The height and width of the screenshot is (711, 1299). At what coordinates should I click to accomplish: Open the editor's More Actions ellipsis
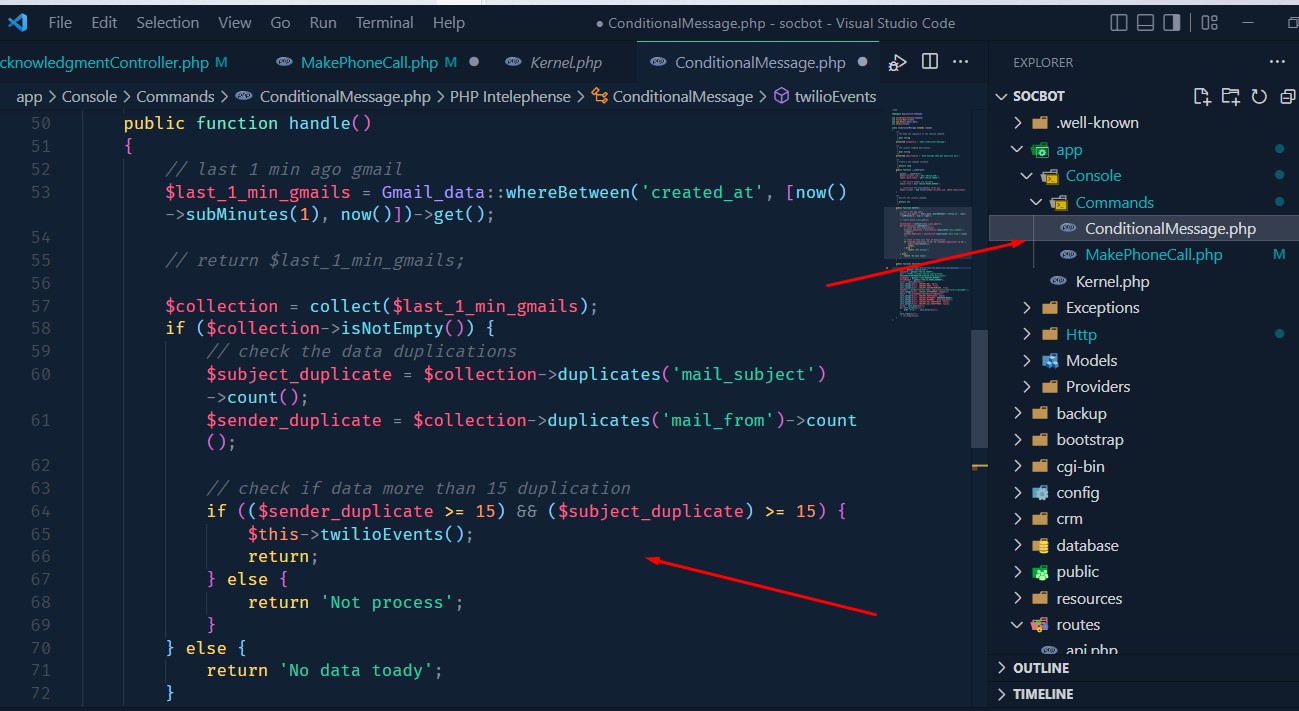click(x=961, y=62)
